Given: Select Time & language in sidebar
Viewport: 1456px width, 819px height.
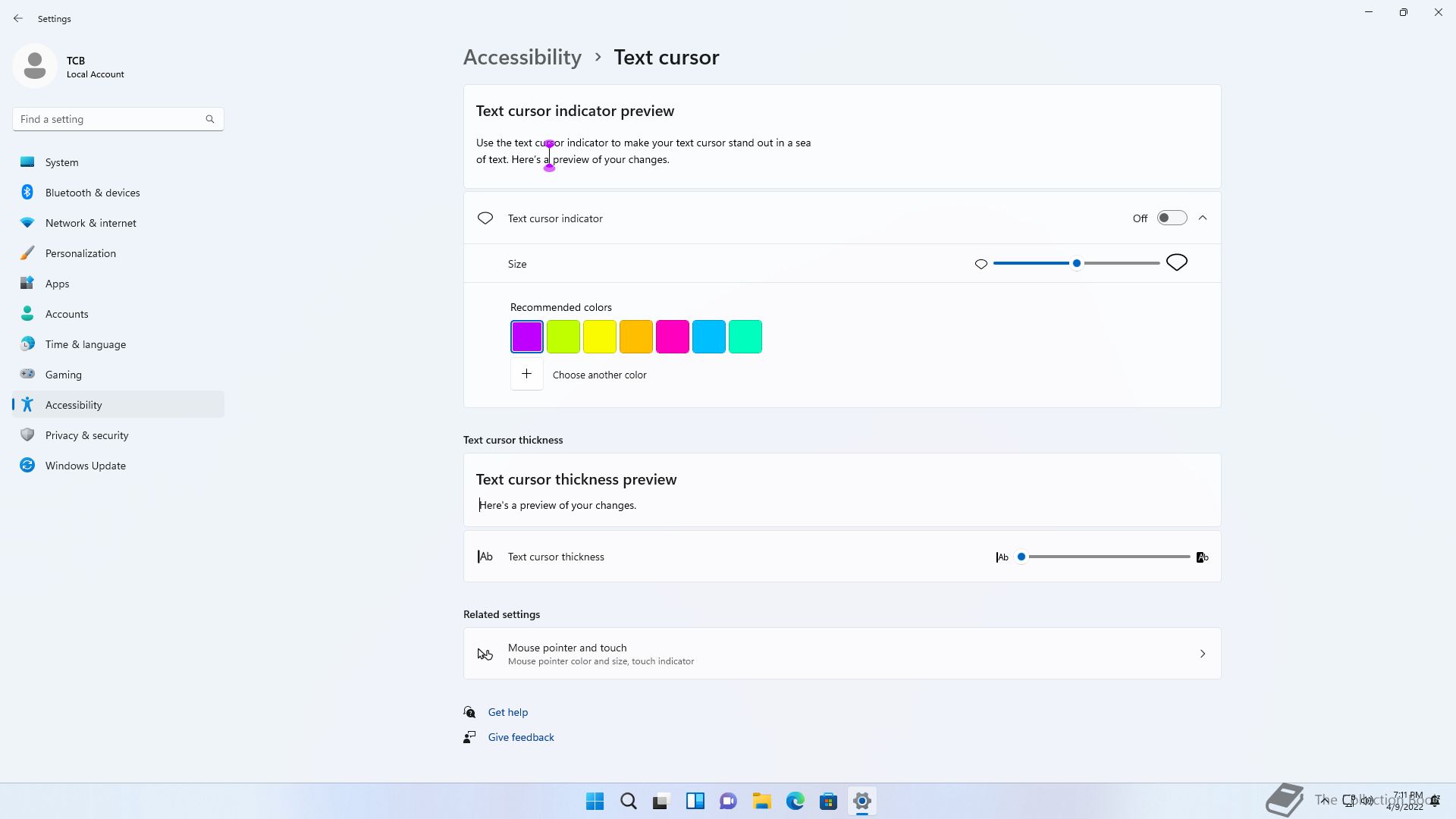Looking at the screenshot, I should point(85,344).
